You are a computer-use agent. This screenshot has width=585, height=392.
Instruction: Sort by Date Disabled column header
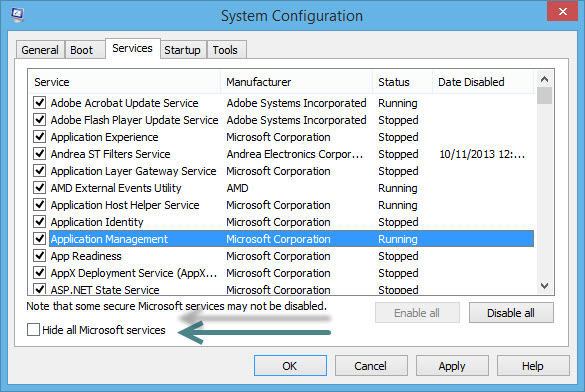tap(484, 82)
